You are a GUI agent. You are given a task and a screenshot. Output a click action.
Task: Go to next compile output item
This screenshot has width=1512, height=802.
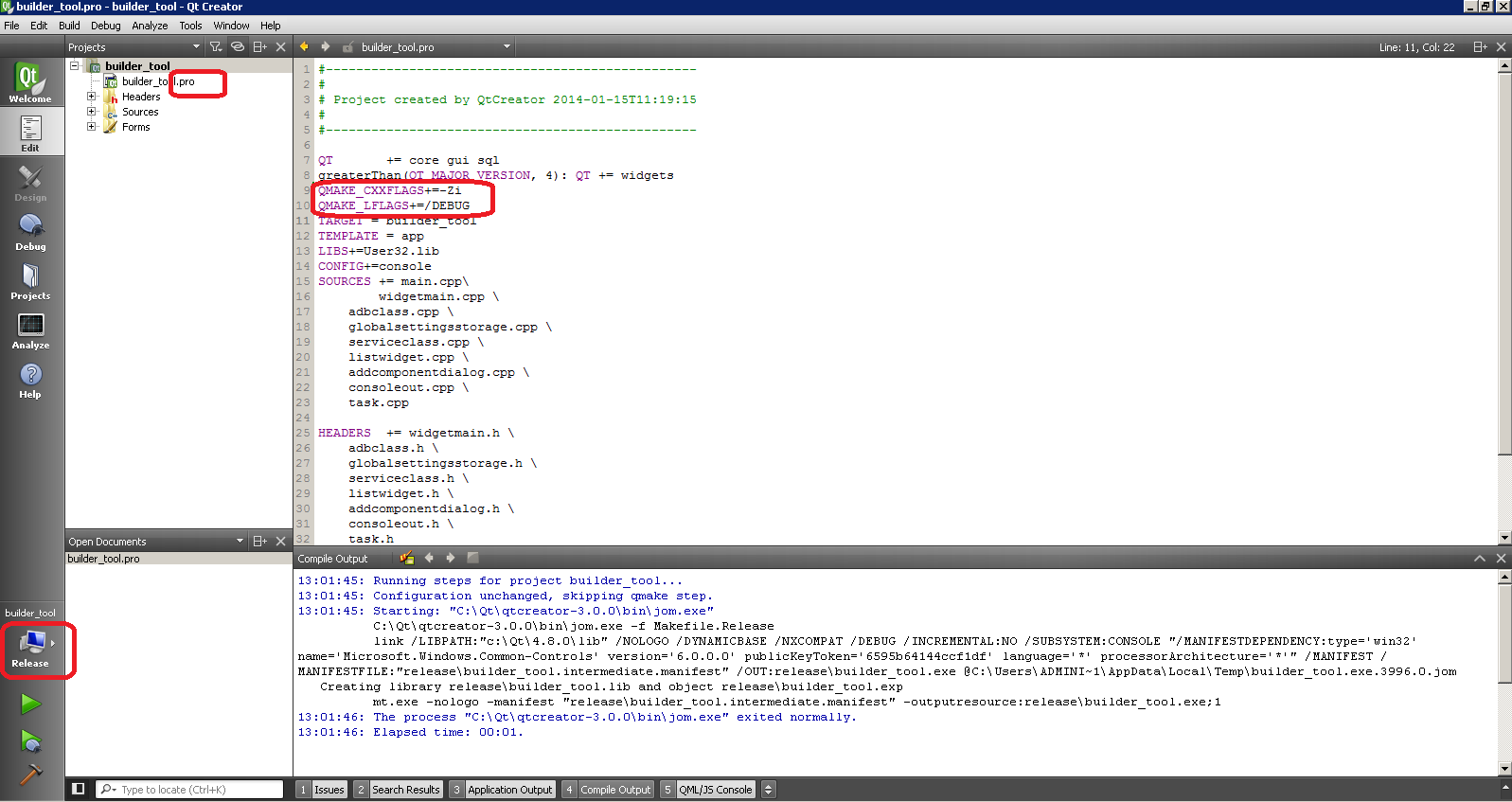[x=451, y=558]
